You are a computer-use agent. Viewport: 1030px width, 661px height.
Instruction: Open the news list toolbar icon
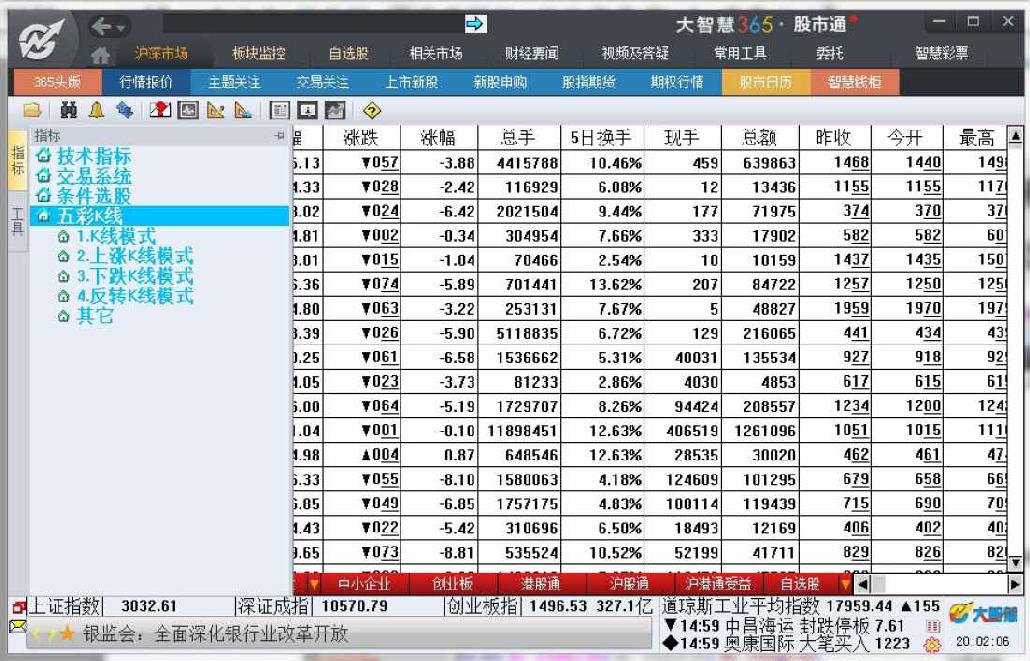(x=280, y=110)
